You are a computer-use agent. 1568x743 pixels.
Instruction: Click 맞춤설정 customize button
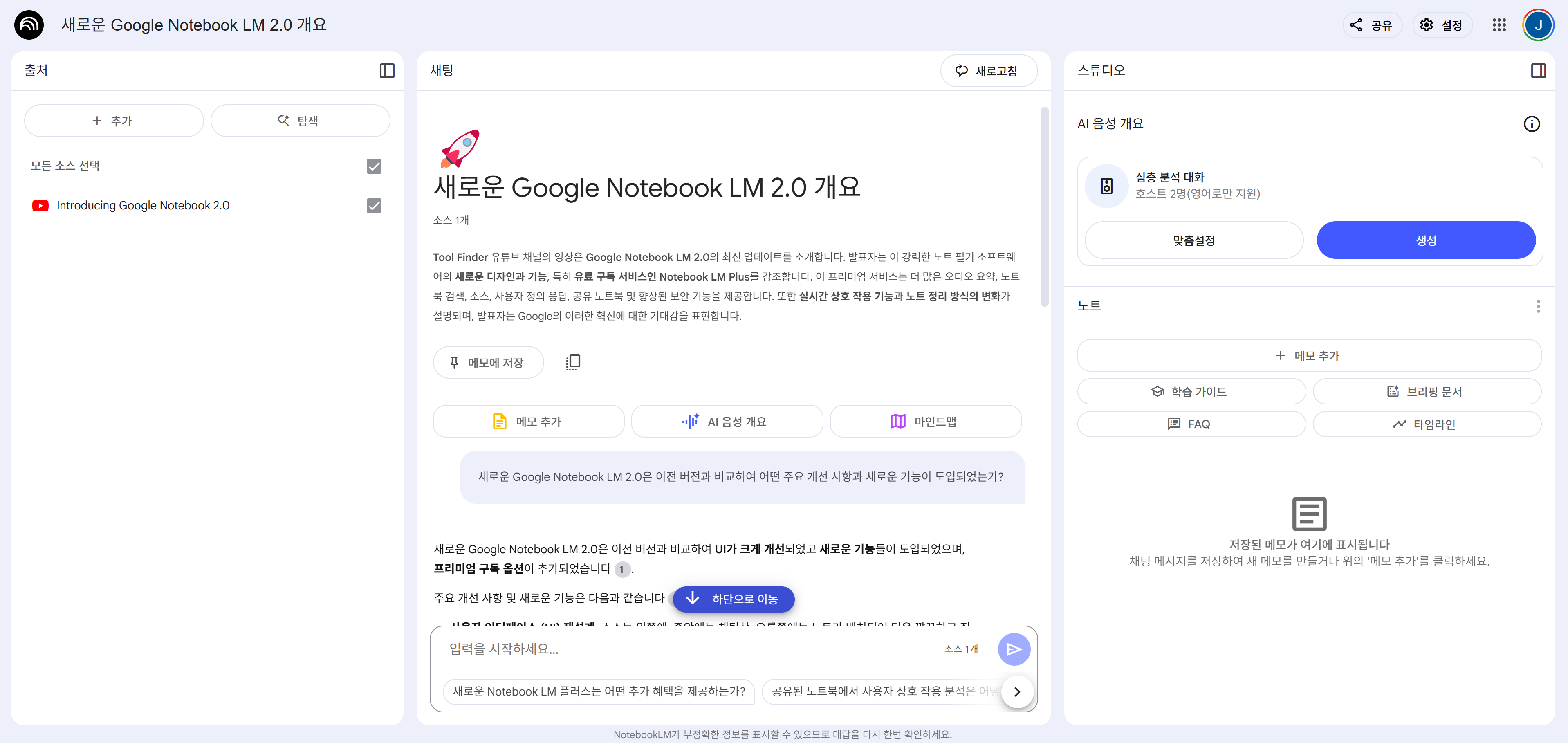coord(1193,240)
